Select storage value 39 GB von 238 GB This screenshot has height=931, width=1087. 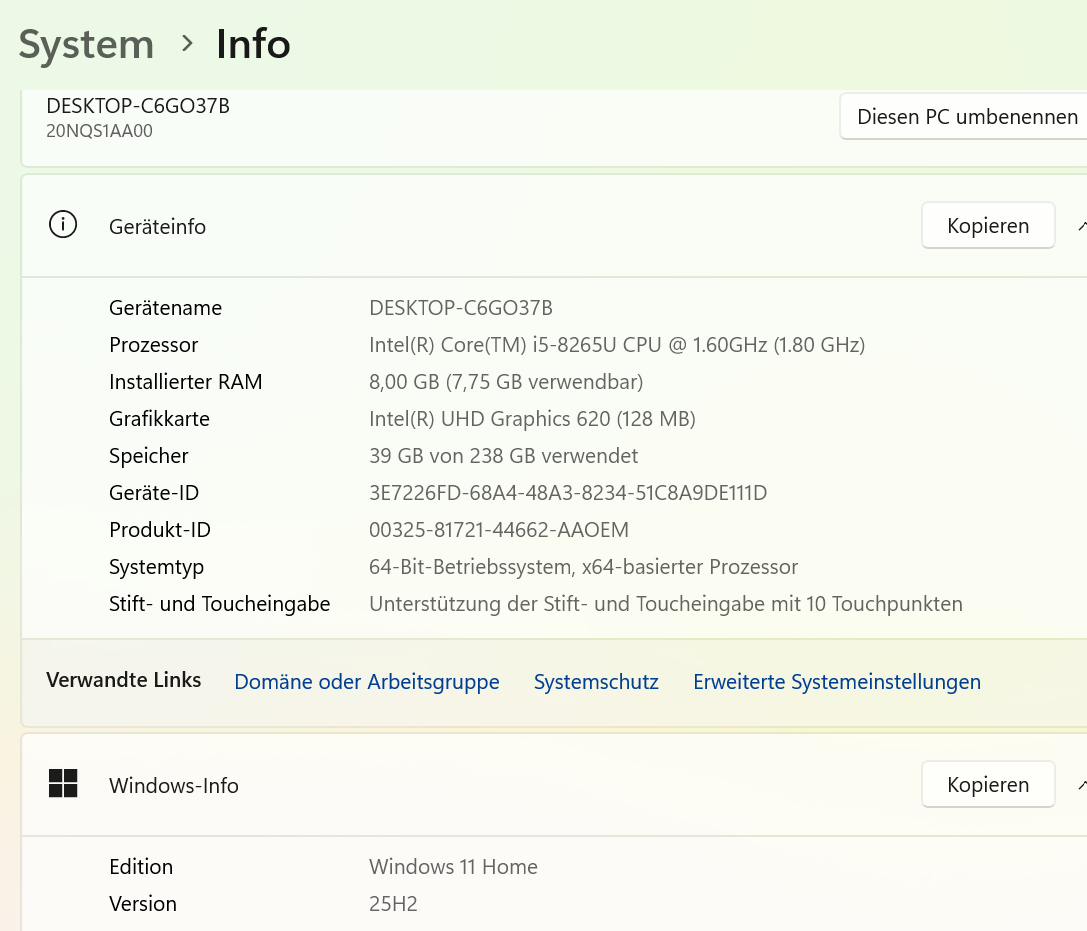[503, 456]
